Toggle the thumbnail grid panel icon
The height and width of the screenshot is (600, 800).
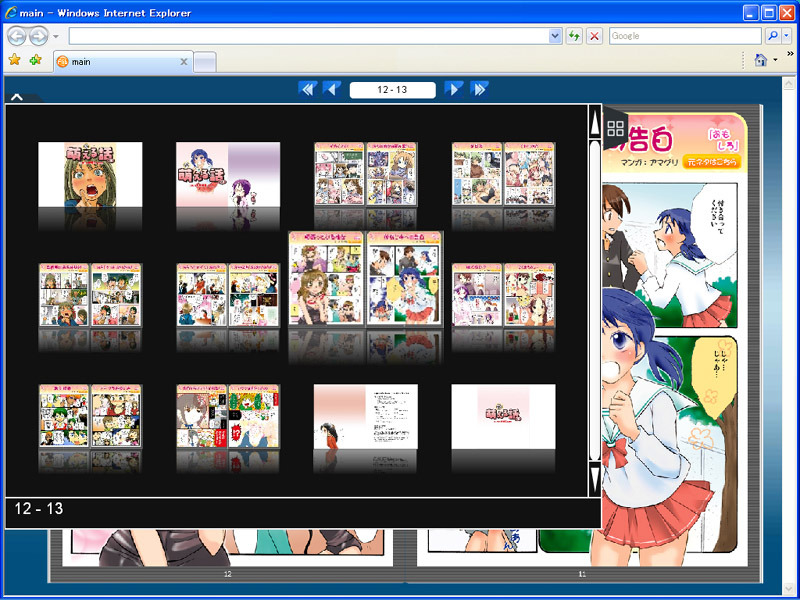[x=615, y=129]
